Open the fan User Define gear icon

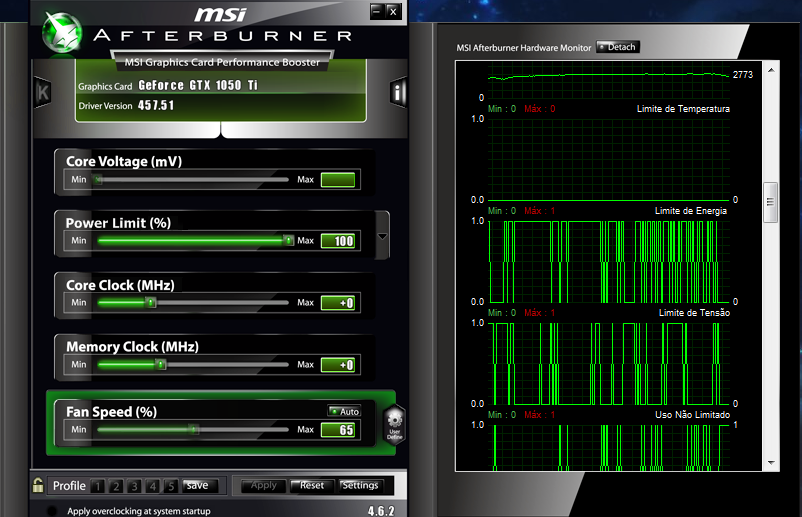394,424
